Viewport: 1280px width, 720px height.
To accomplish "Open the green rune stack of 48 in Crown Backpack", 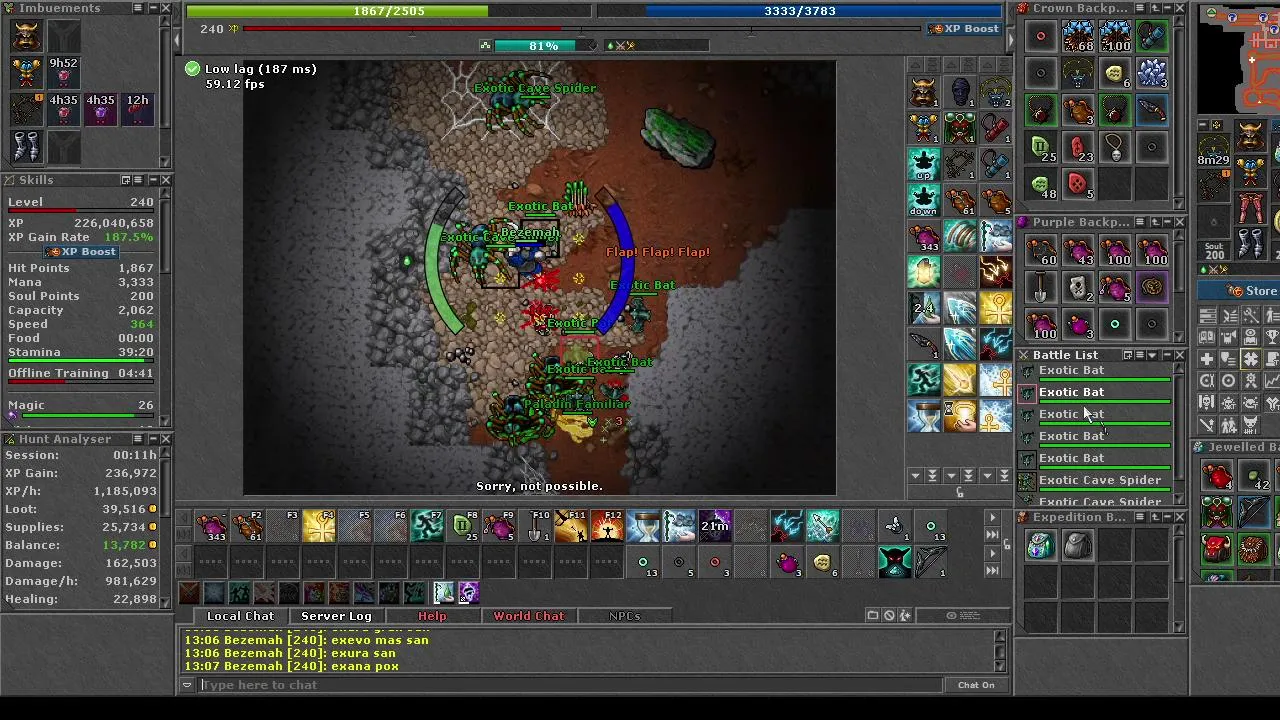I will 1041,185.
